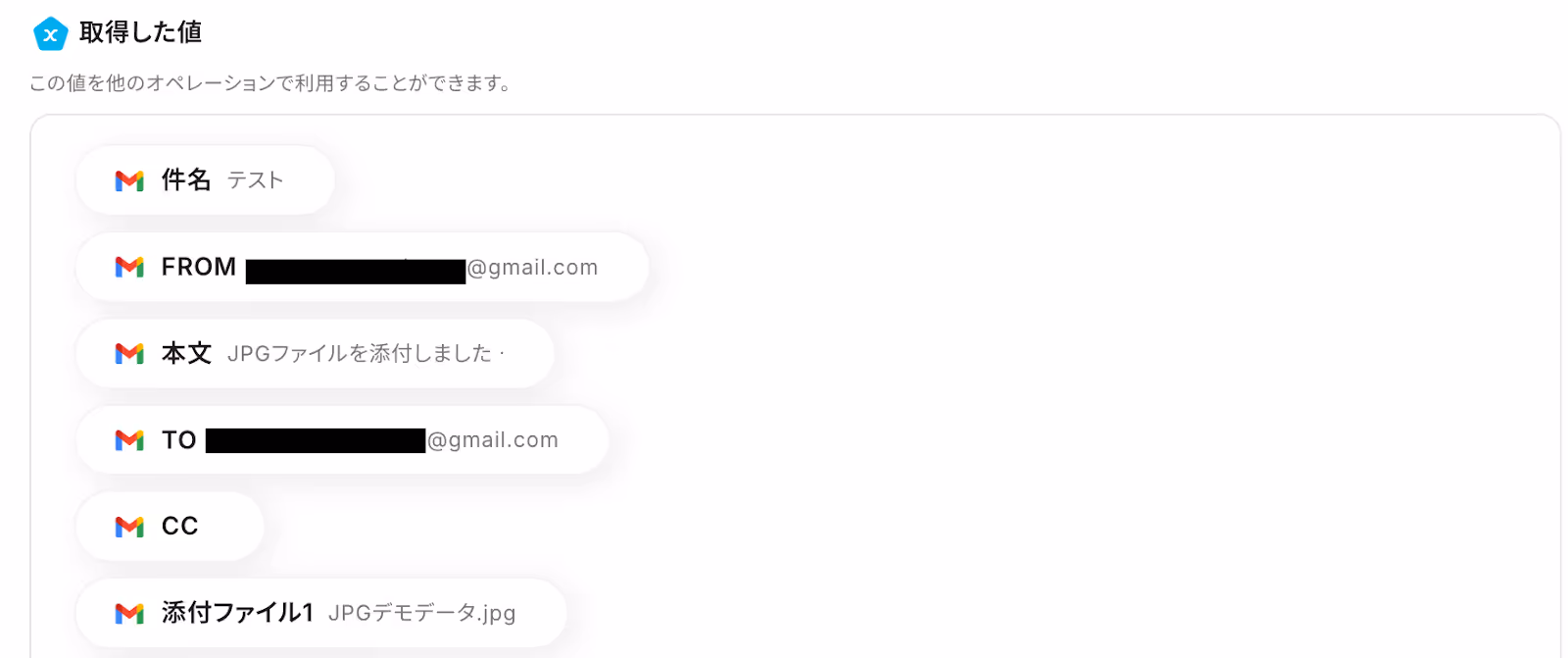The image size is (1568, 658).
Task: Click the Gmail icon in the FROM chip
Action: point(129,267)
